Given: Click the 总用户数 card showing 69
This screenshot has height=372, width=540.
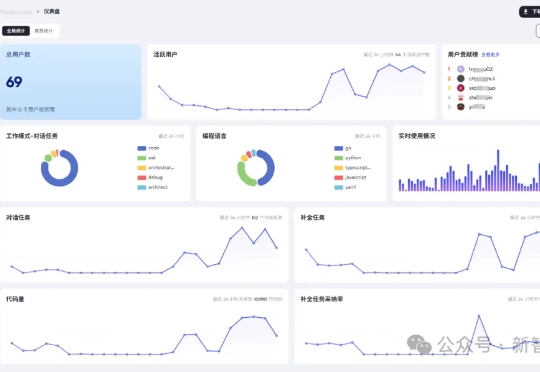Looking at the screenshot, I should [71, 82].
